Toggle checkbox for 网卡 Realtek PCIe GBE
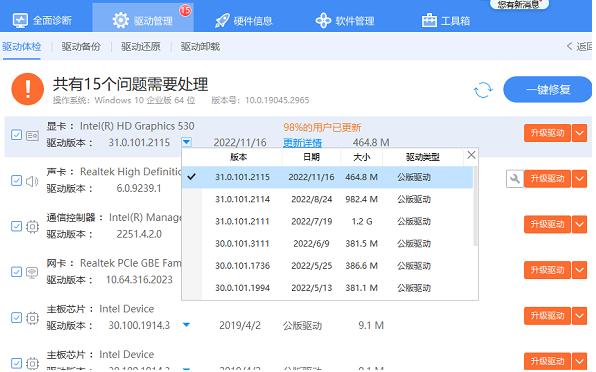 (16, 272)
